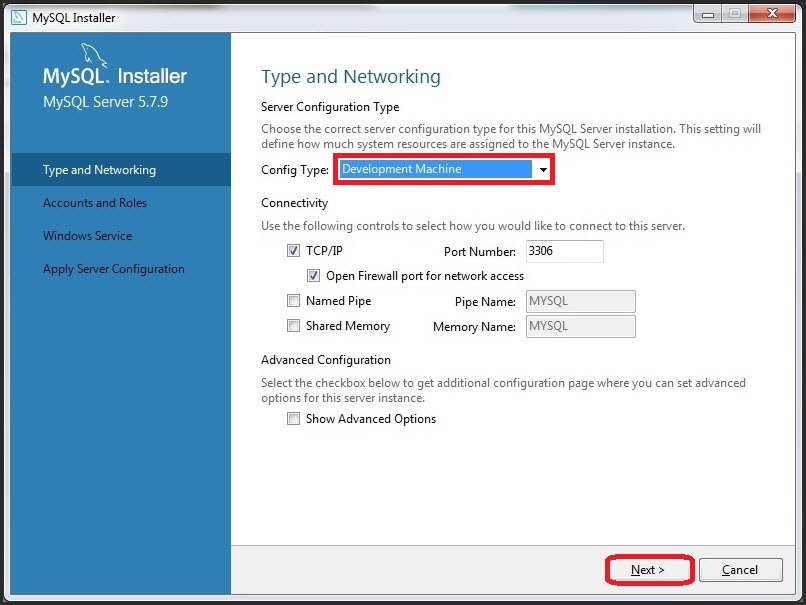Enable the Shared Memory checkbox

pyautogui.click(x=293, y=325)
